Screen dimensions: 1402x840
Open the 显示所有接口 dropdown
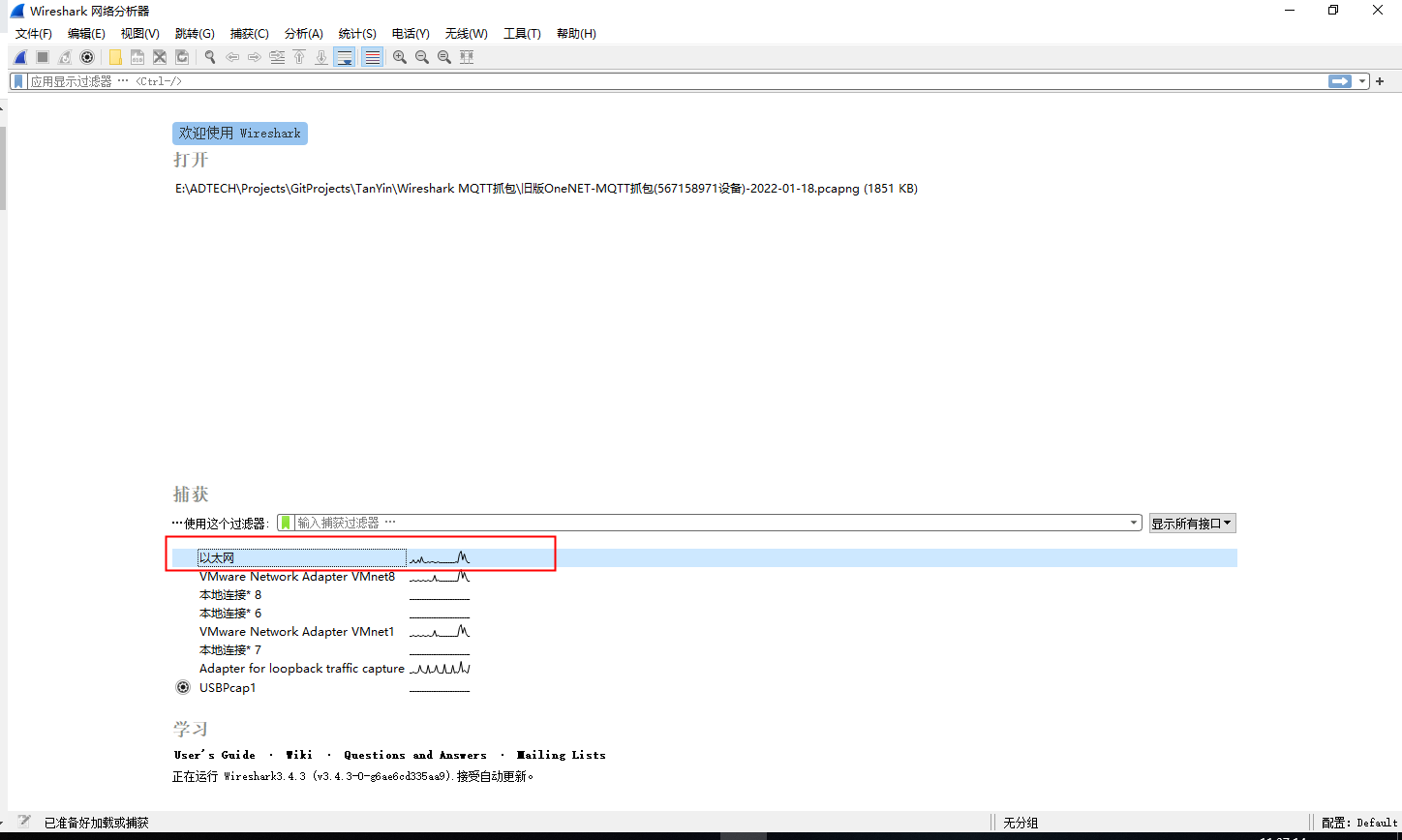[1192, 524]
